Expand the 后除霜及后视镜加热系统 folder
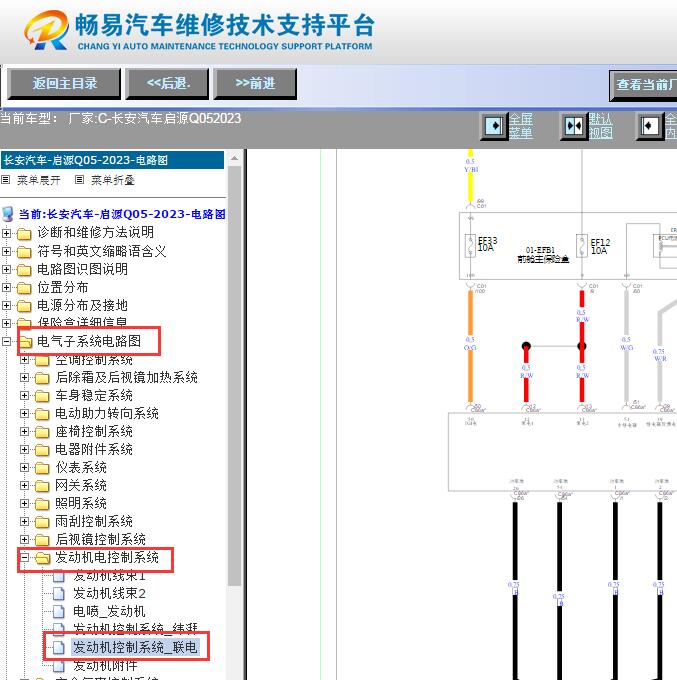 pos(24,378)
